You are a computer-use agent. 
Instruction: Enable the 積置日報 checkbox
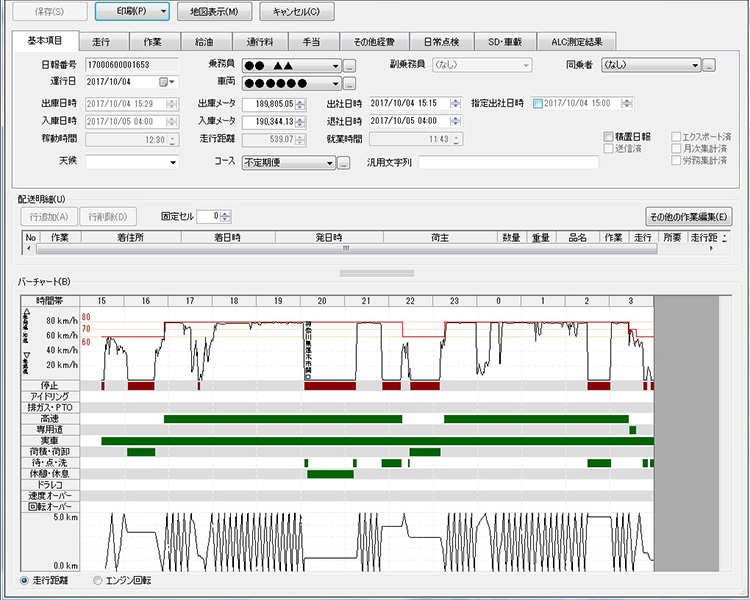(x=607, y=136)
